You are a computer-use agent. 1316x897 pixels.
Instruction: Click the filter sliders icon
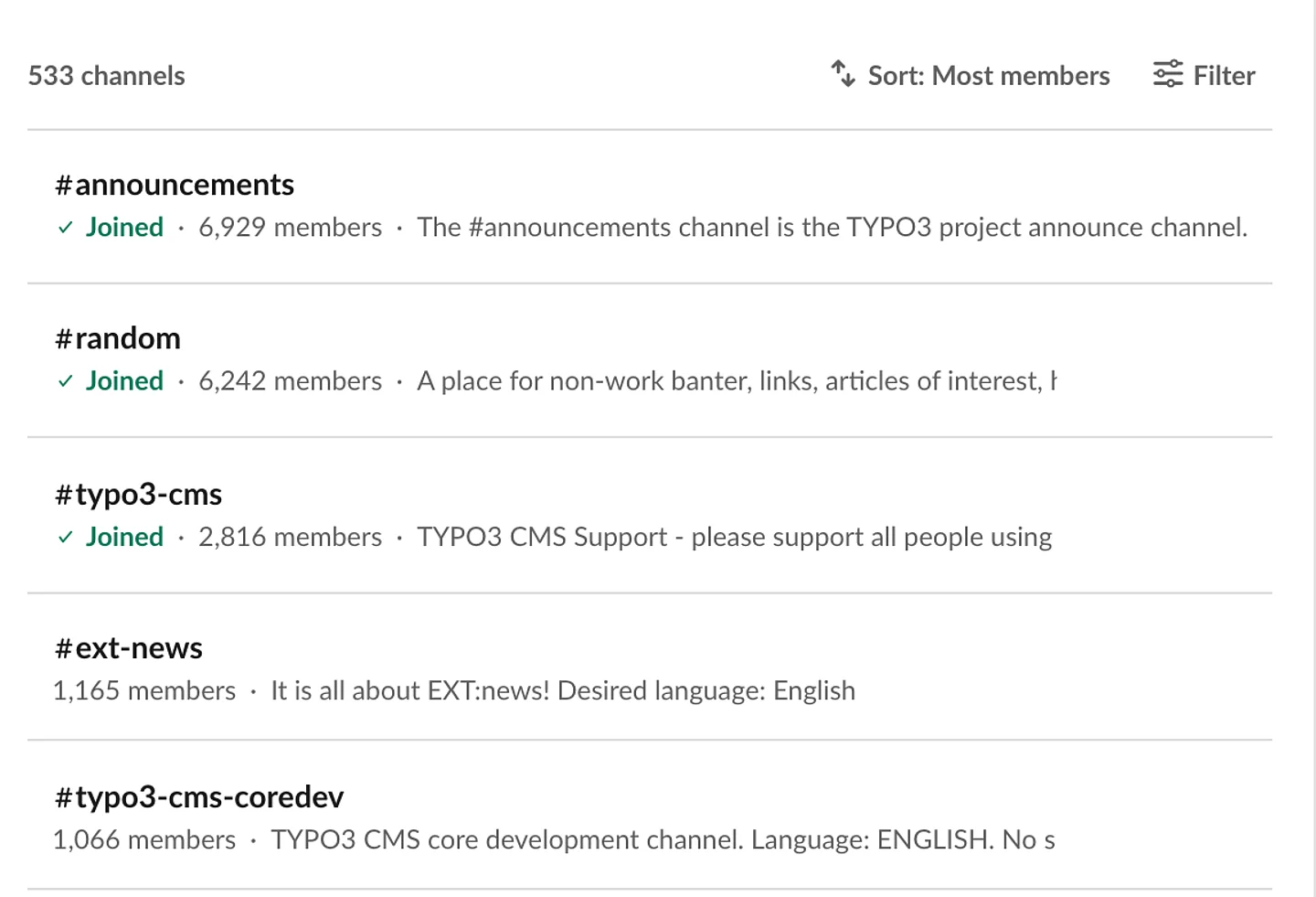(1168, 74)
